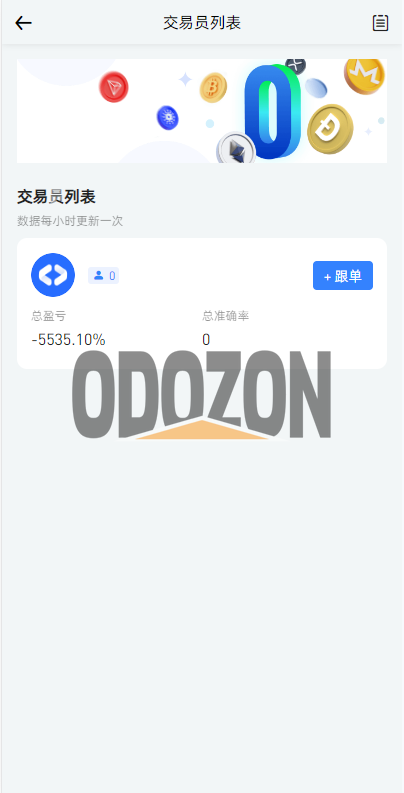Click the 数据每小时更新一次 note
Viewport: 404px width, 793px height.
pyautogui.click(x=70, y=221)
